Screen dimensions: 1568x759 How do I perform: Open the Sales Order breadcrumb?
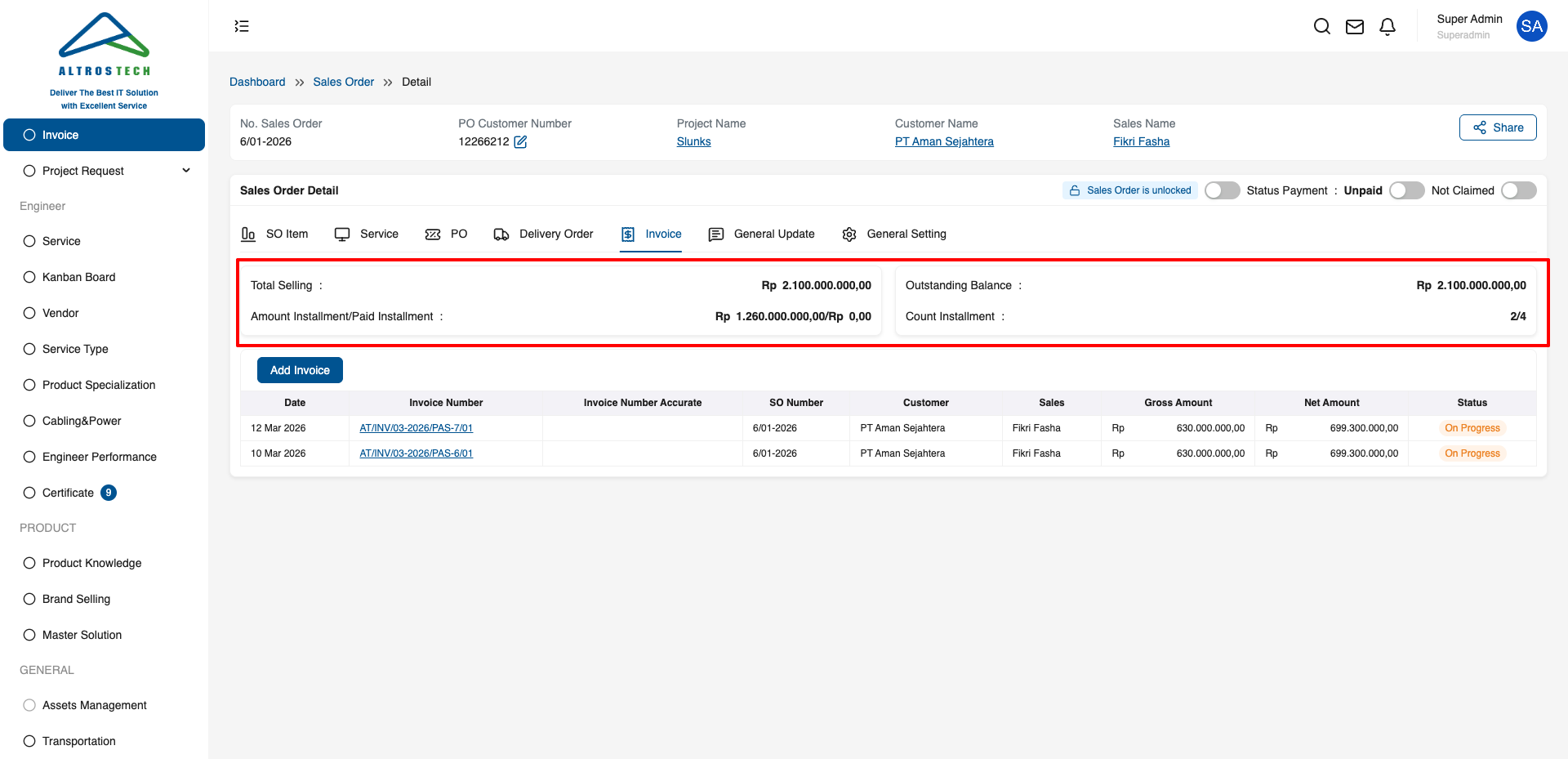click(343, 82)
